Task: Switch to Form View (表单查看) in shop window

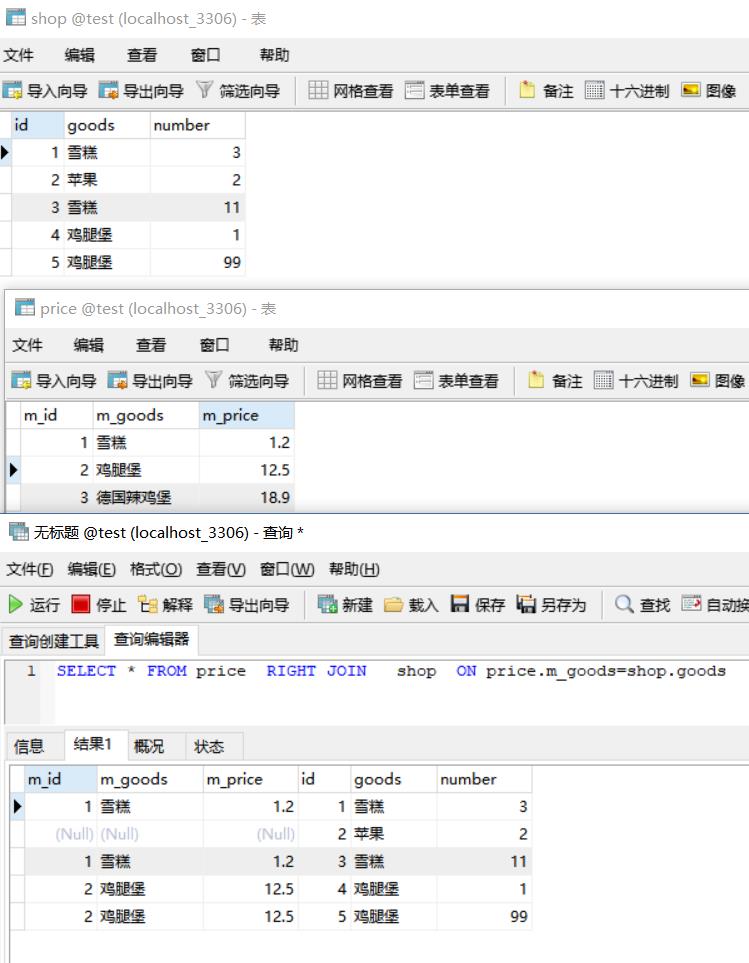Action: tap(448, 91)
